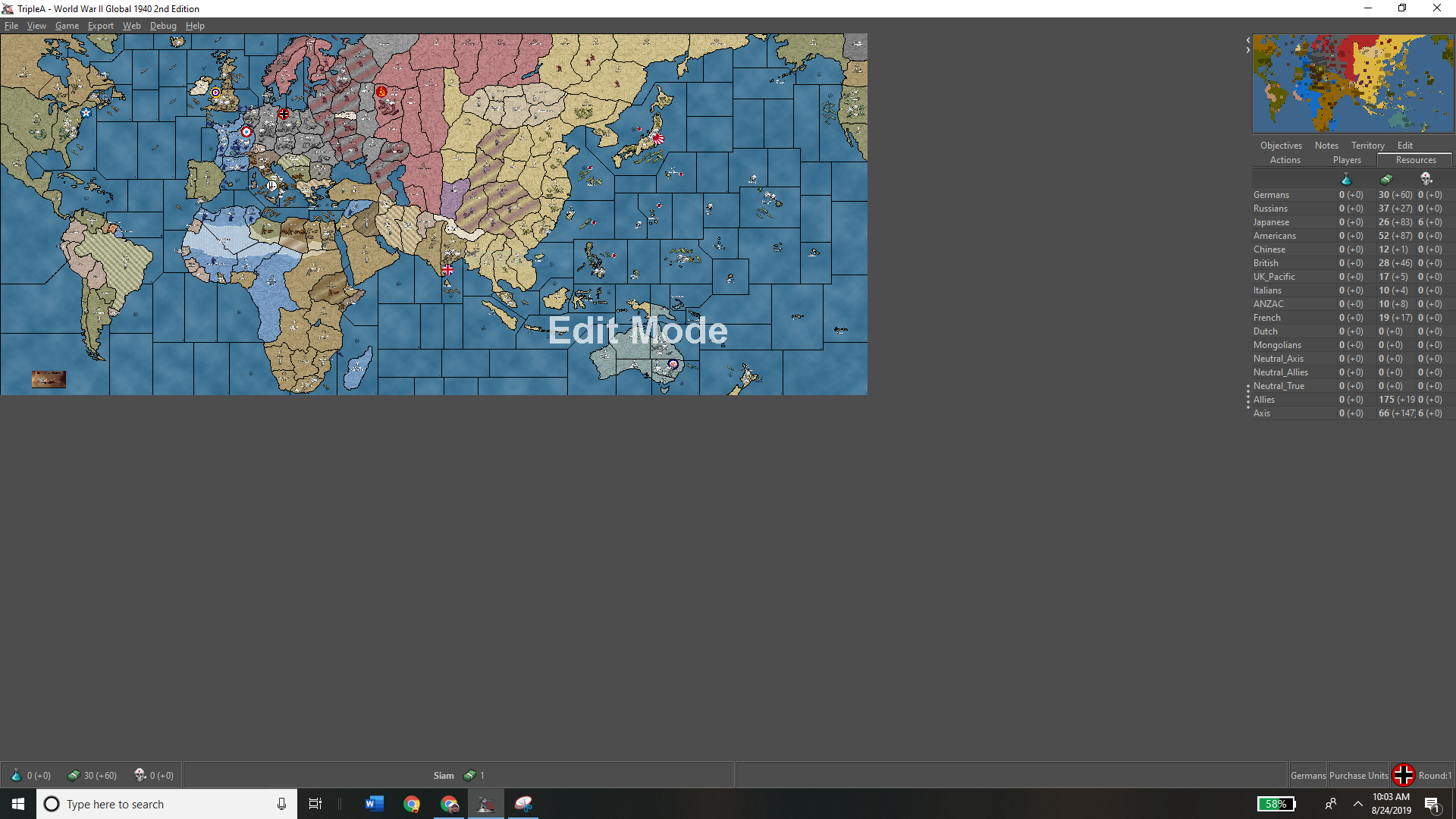Click Purchase Units step label
This screenshot has height=819, width=1456.
tap(1358, 776)
